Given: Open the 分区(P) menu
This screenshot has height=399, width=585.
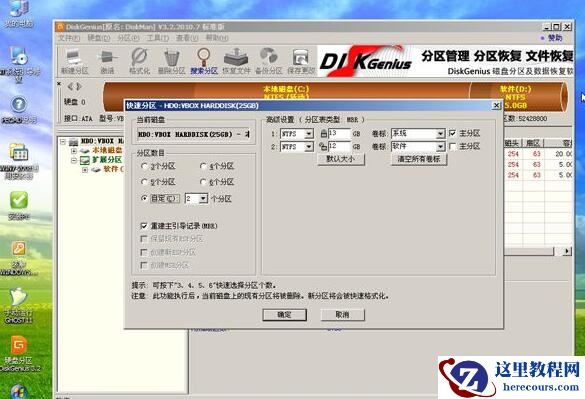Looking at the screenshot, I should (x=128, y=38).
